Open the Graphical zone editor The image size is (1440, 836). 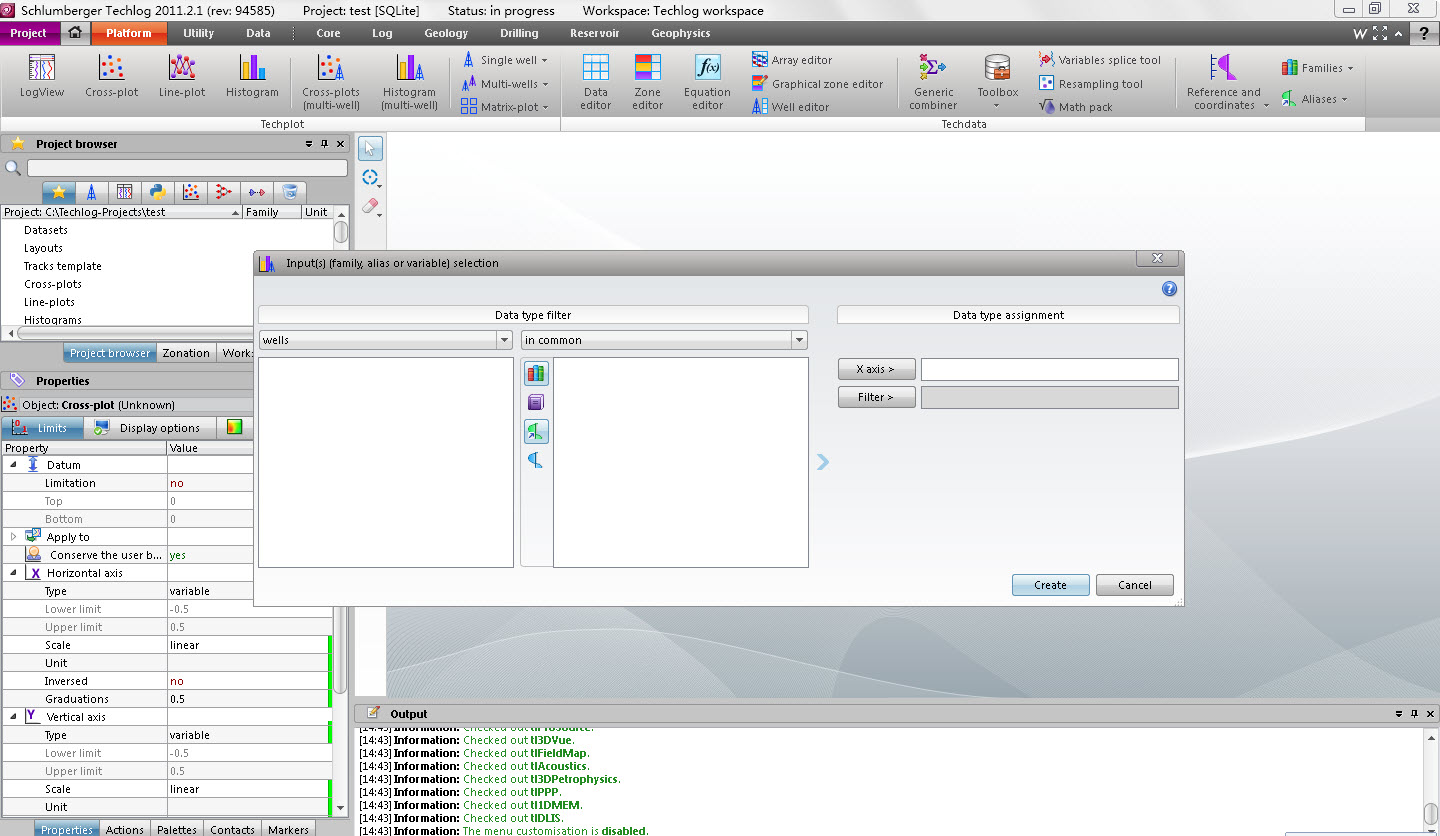[x=818, y=84]
